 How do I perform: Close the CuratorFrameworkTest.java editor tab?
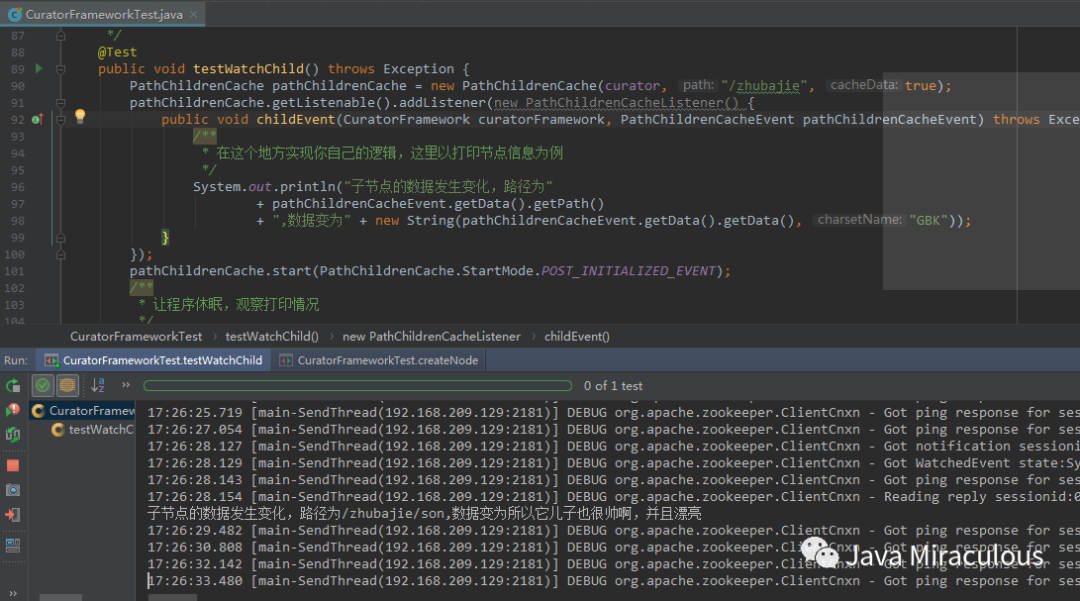pyautogui.click(x=194, y=14)
